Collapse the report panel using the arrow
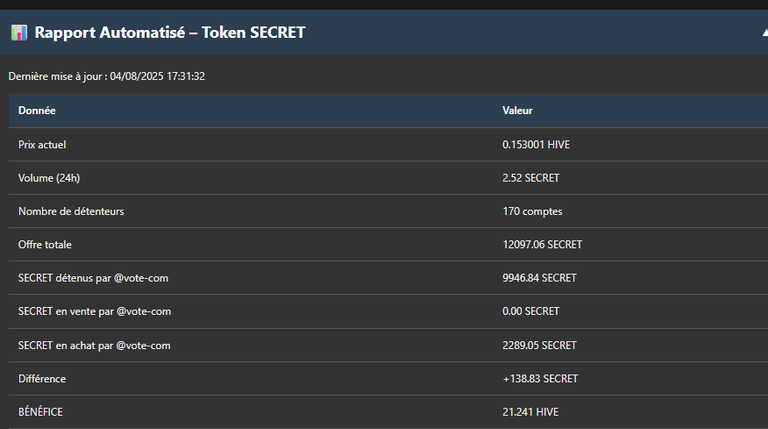 pos(765,33)
